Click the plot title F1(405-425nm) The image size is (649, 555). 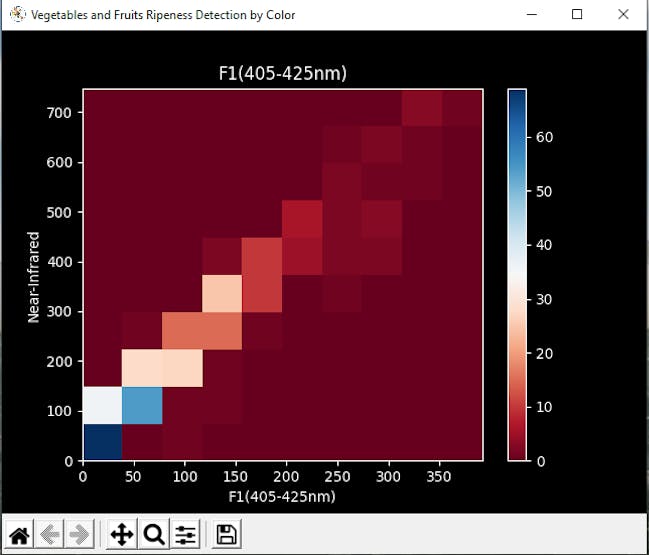click(283, 73)
